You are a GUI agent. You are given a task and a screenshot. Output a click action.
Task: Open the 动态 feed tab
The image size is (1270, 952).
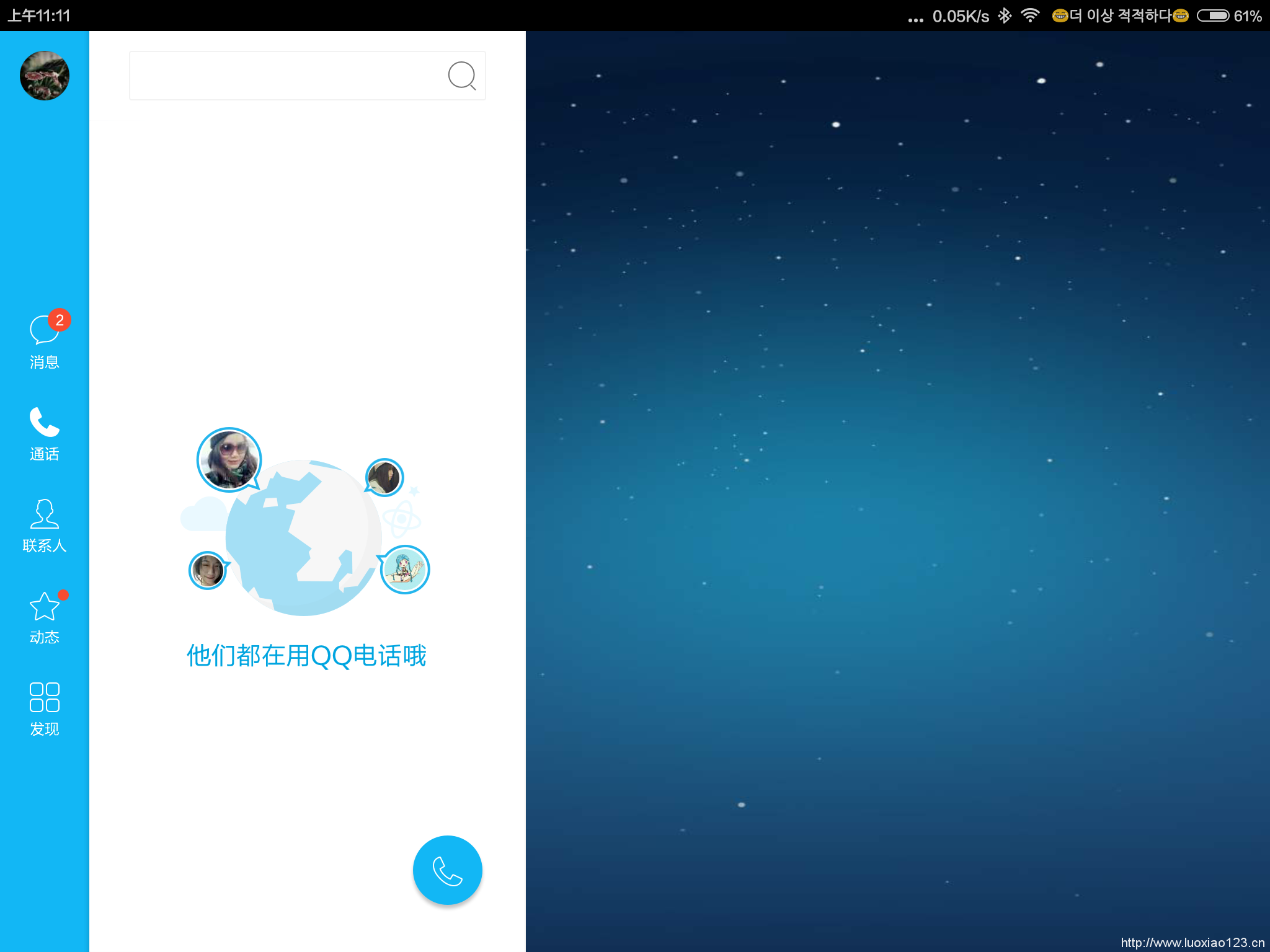coord(44,637)
